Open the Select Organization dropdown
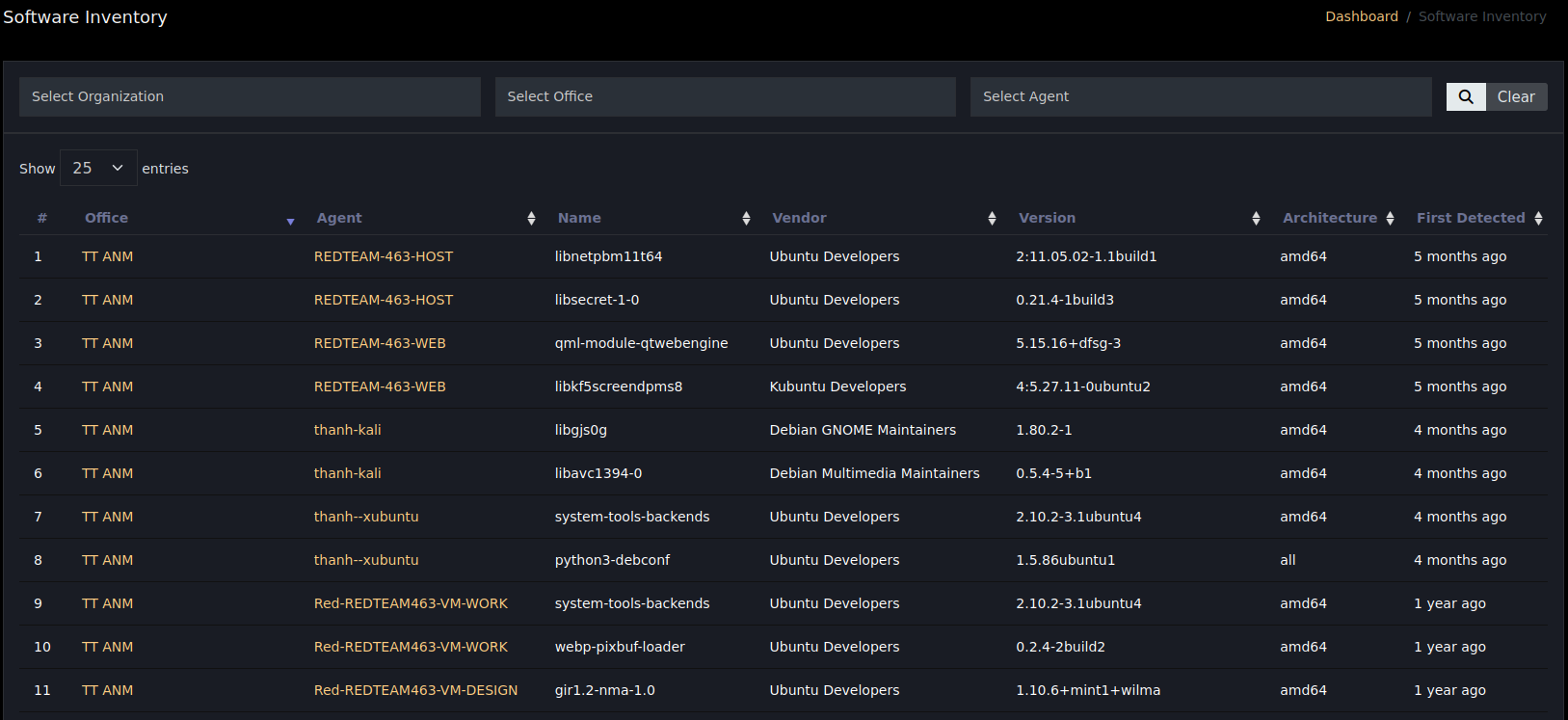Viewport: 1568px width, 720px height. tap(250, 96)
